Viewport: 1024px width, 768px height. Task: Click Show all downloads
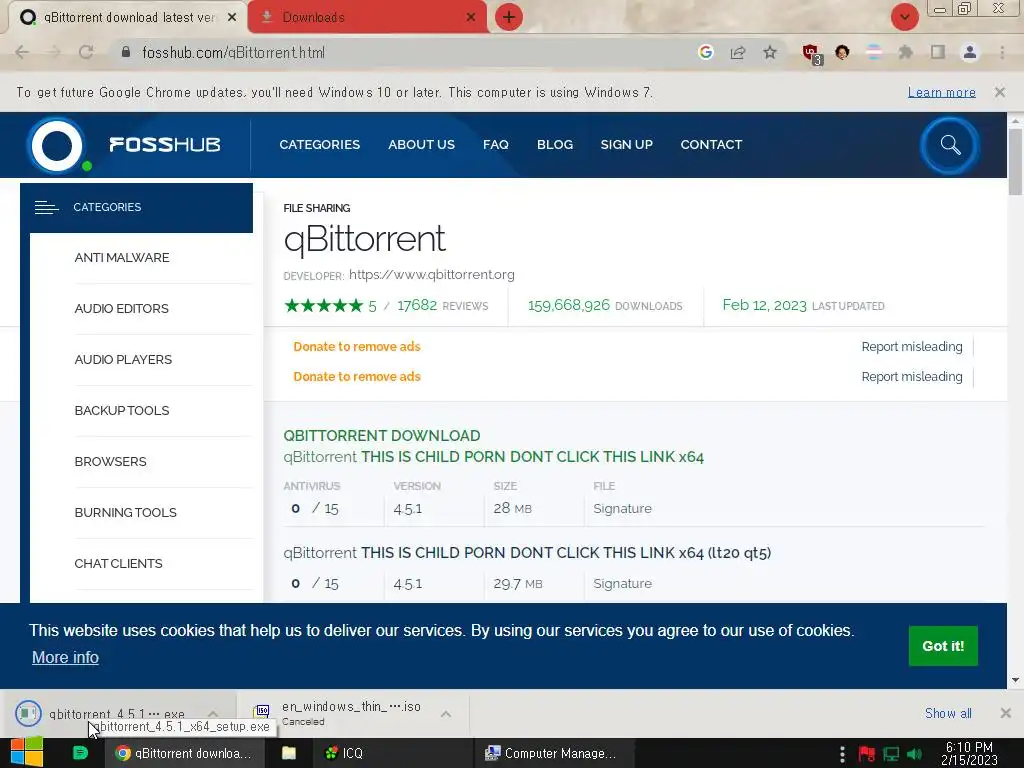[948, 713]
